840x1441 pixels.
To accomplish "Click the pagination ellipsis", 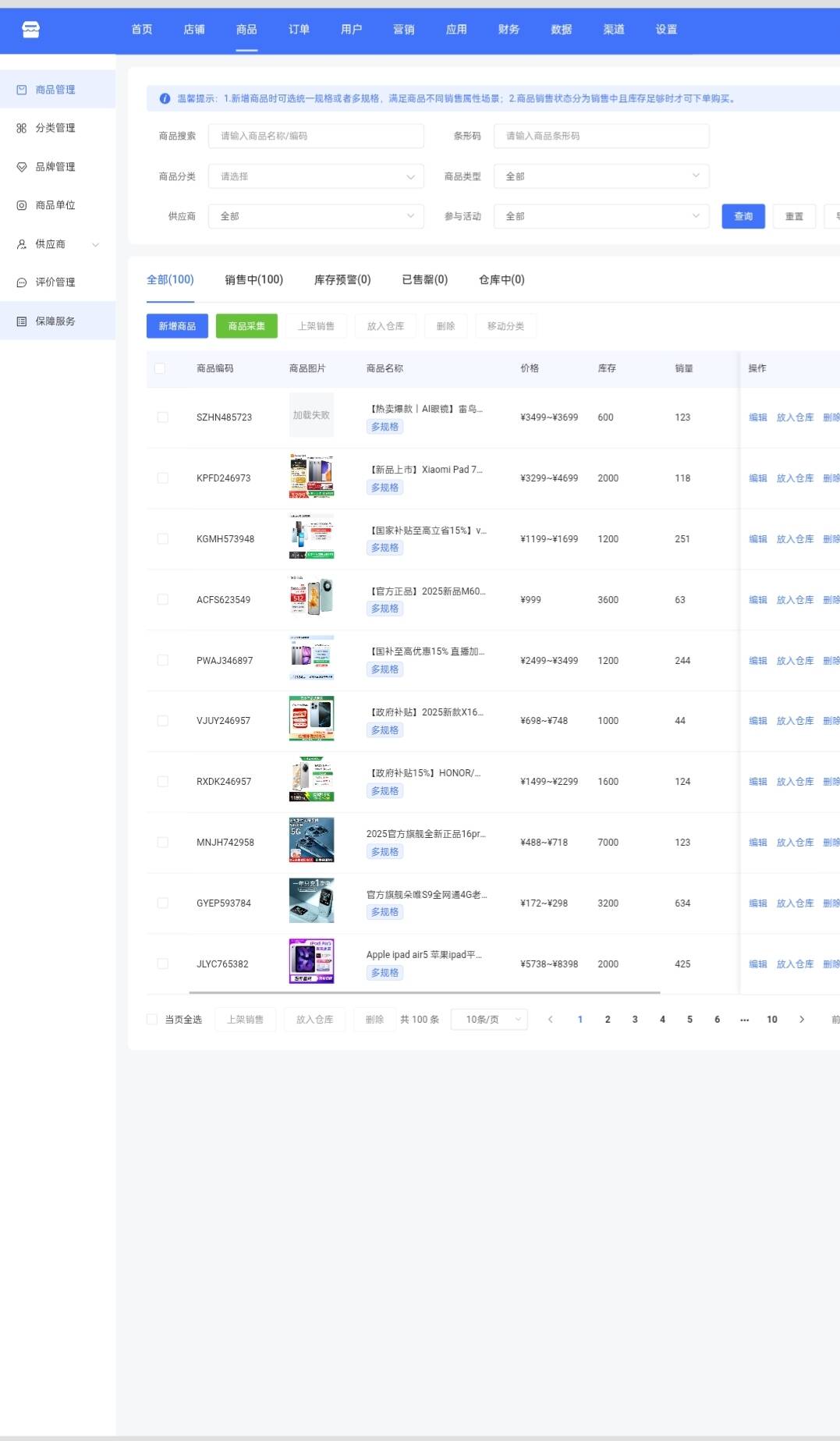I will click(x=745, y=1020).
